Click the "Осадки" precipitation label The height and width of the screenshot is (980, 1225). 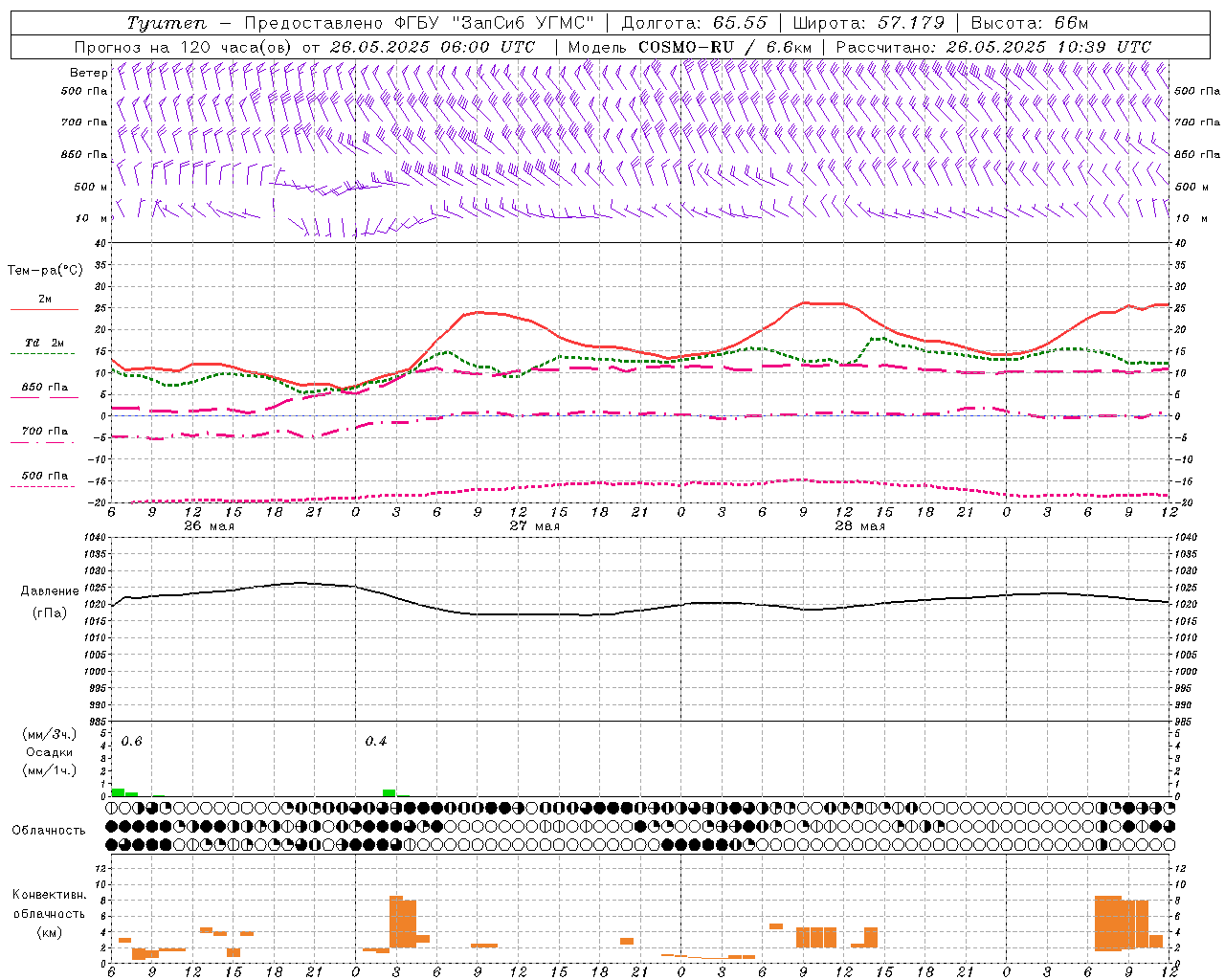tap(50, 752)
